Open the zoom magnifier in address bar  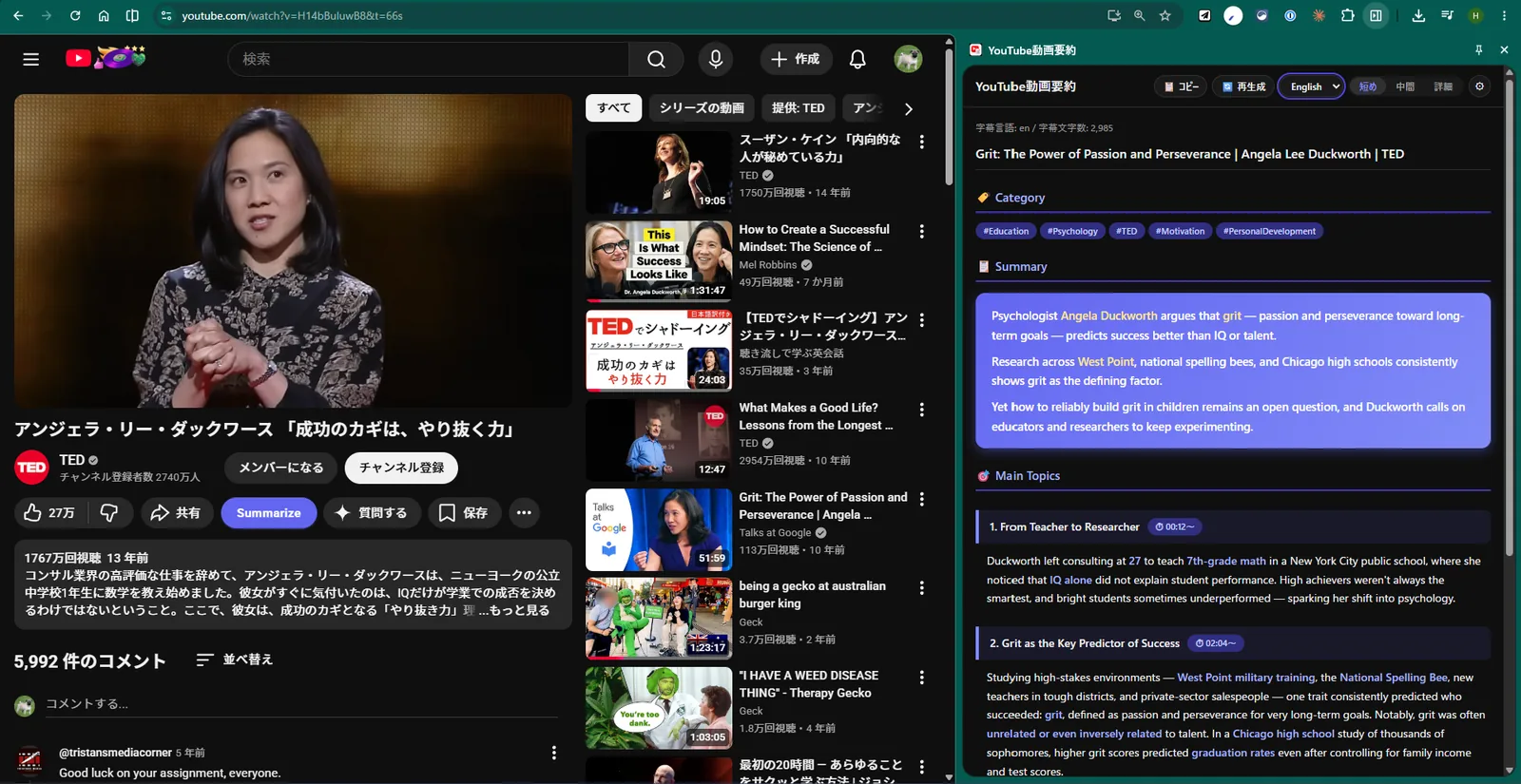coord(1139,15)
